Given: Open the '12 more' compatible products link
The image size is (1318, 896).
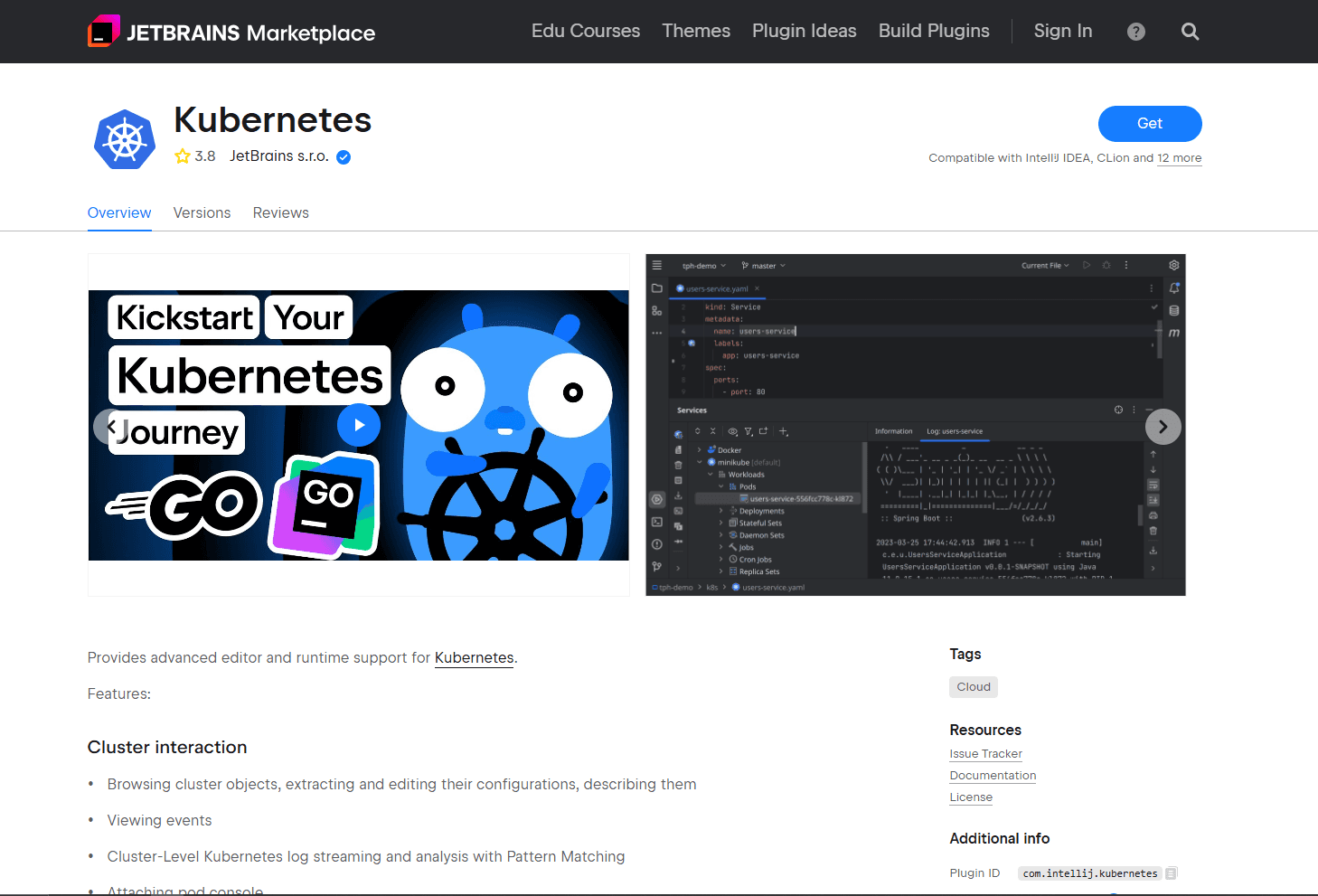Looking at the screenshot, I should 1180,158.
